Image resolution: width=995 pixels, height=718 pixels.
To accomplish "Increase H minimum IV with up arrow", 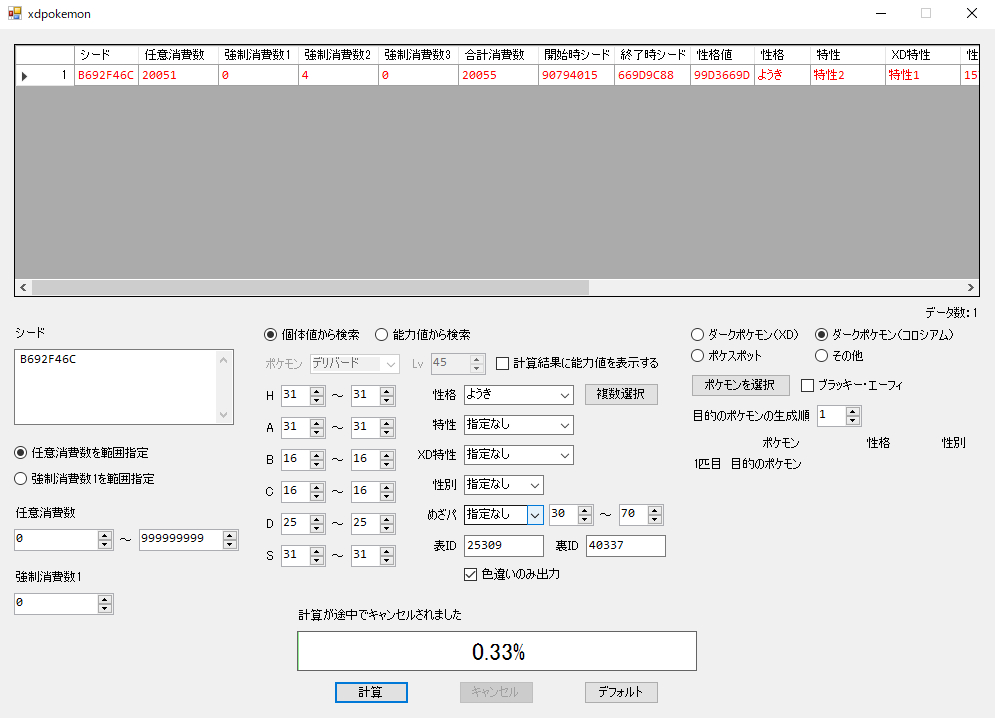I will (317, 391).
